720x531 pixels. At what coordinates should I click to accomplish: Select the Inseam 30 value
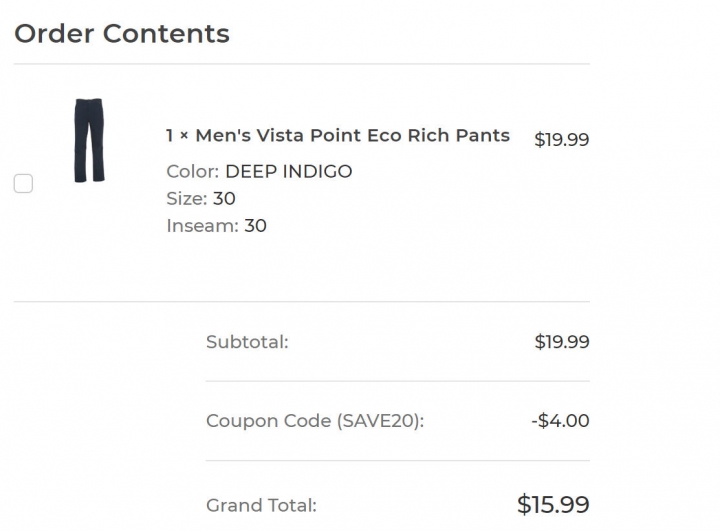[255, 226]
